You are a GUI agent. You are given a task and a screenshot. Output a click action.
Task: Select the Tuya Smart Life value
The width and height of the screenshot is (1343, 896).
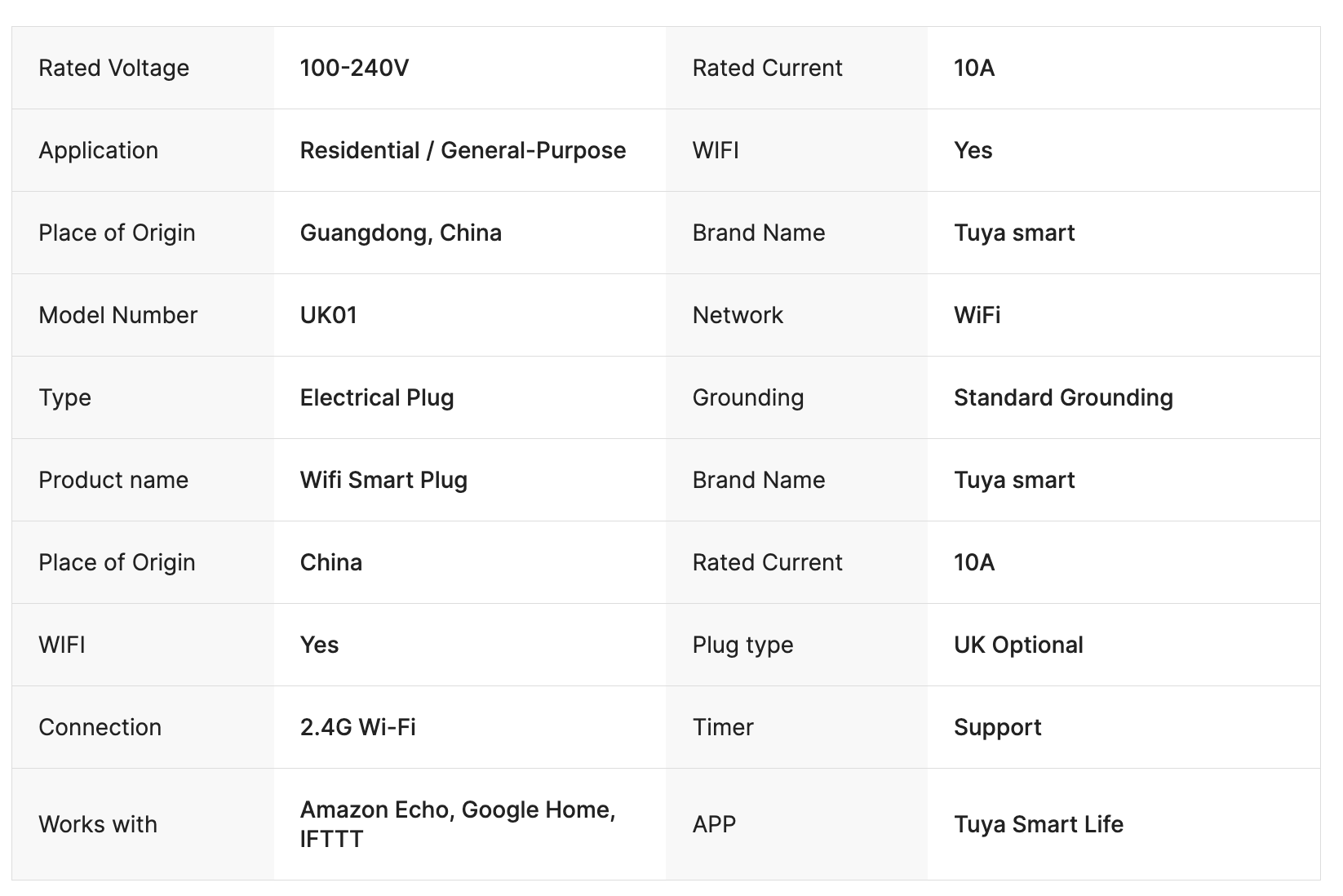pos(1038,824)
